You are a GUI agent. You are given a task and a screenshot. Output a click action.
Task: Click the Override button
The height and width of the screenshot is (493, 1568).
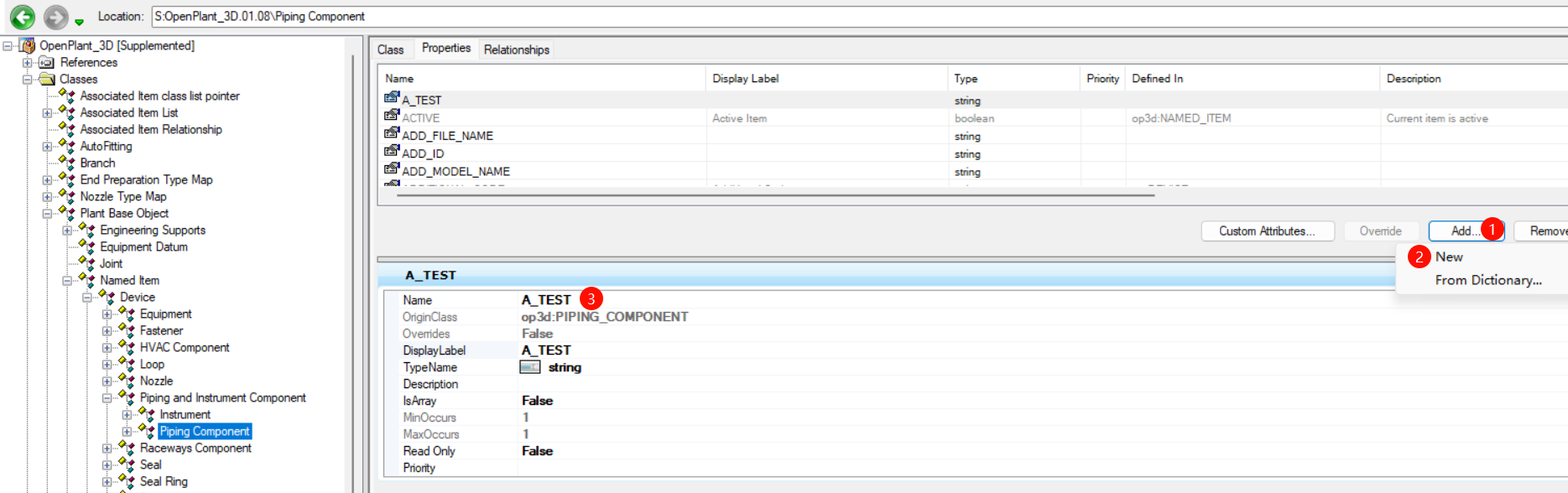pyautogui.click(x=1380, y=231)
